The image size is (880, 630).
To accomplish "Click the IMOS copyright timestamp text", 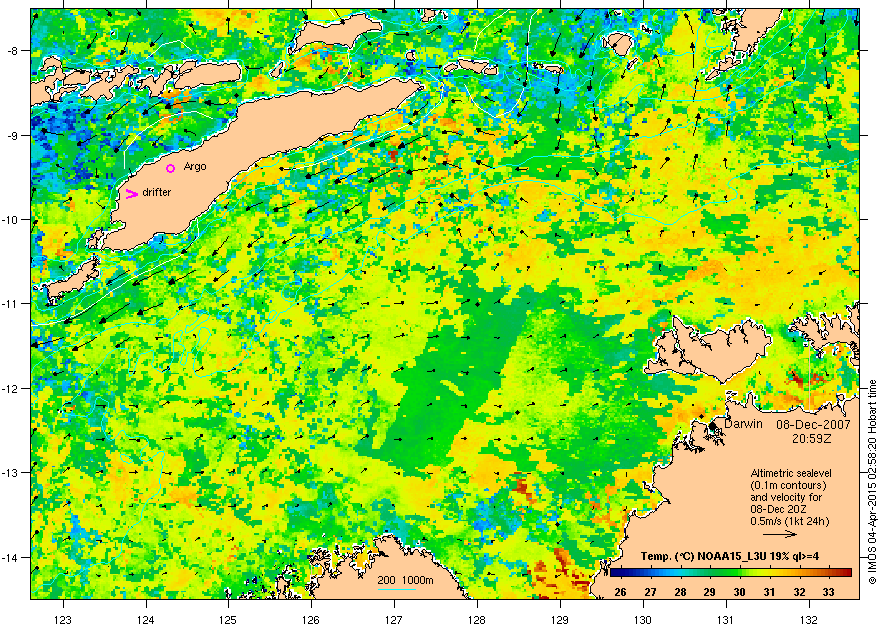I will click(872, 482).
